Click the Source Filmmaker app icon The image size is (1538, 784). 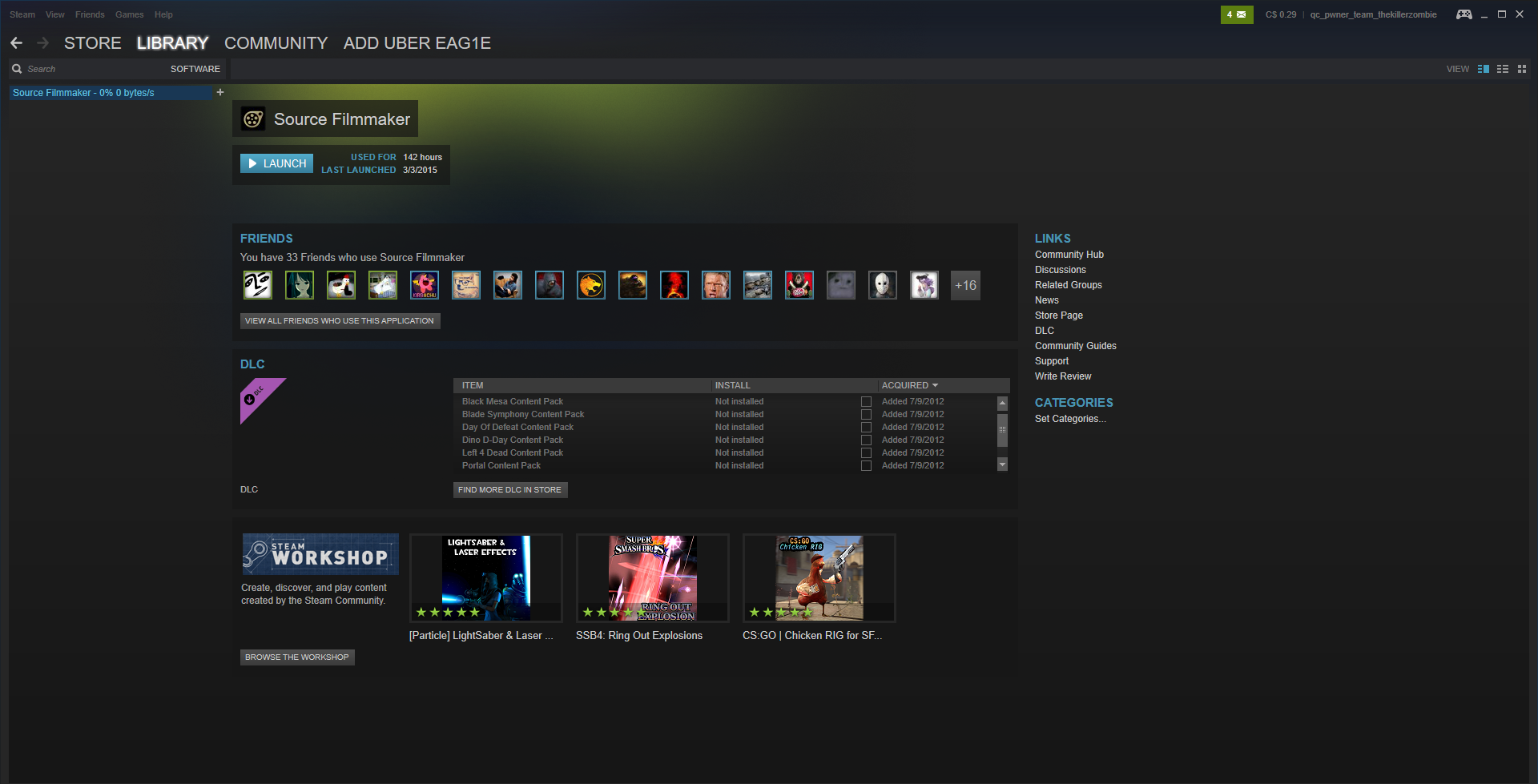[253, 119]
